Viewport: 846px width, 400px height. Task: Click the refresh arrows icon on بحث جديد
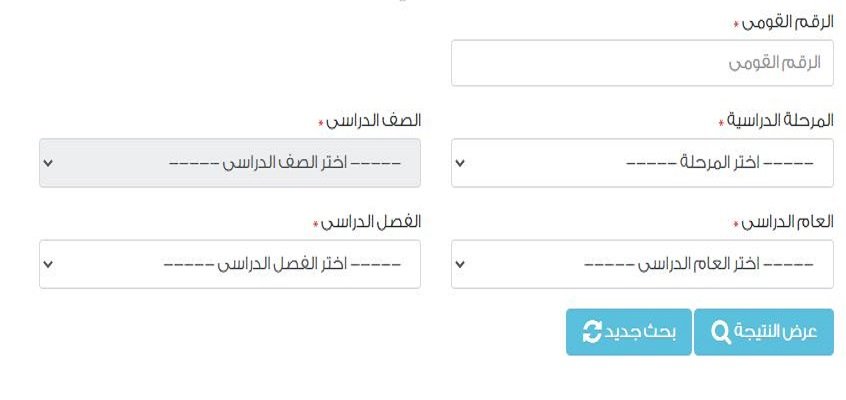592,332
